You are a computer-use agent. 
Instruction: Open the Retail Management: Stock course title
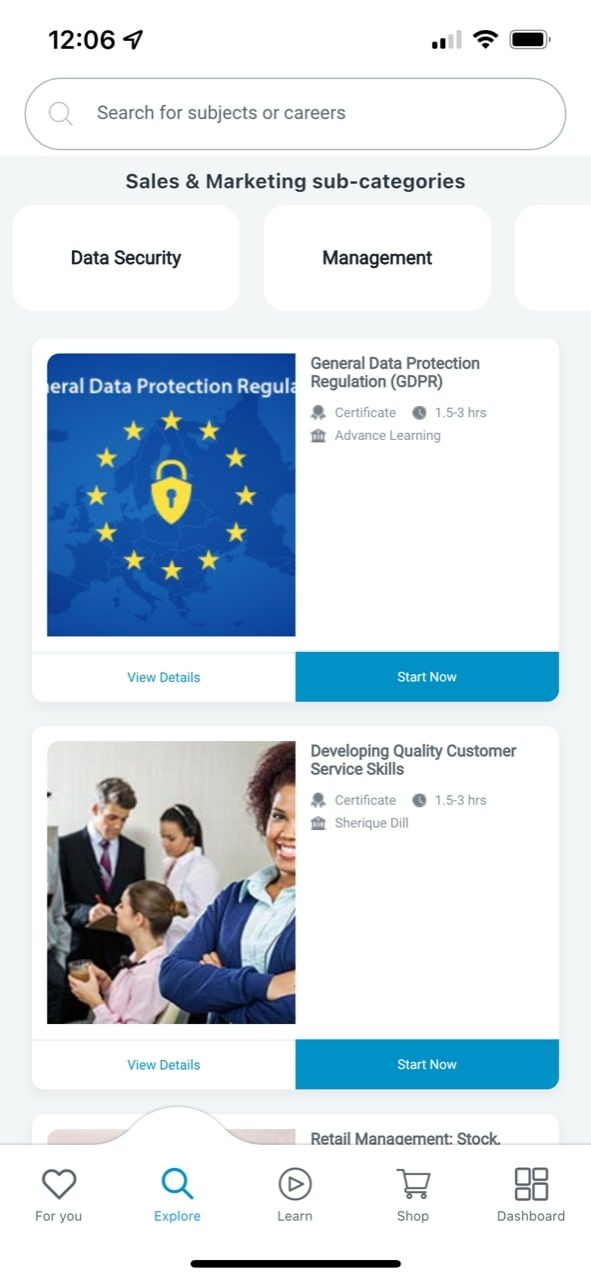point(405,1138)
